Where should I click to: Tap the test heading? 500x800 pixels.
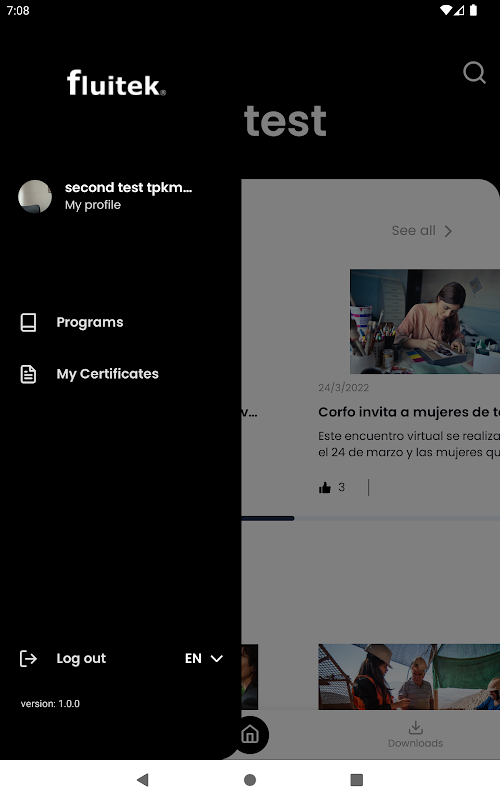[285, 121]
